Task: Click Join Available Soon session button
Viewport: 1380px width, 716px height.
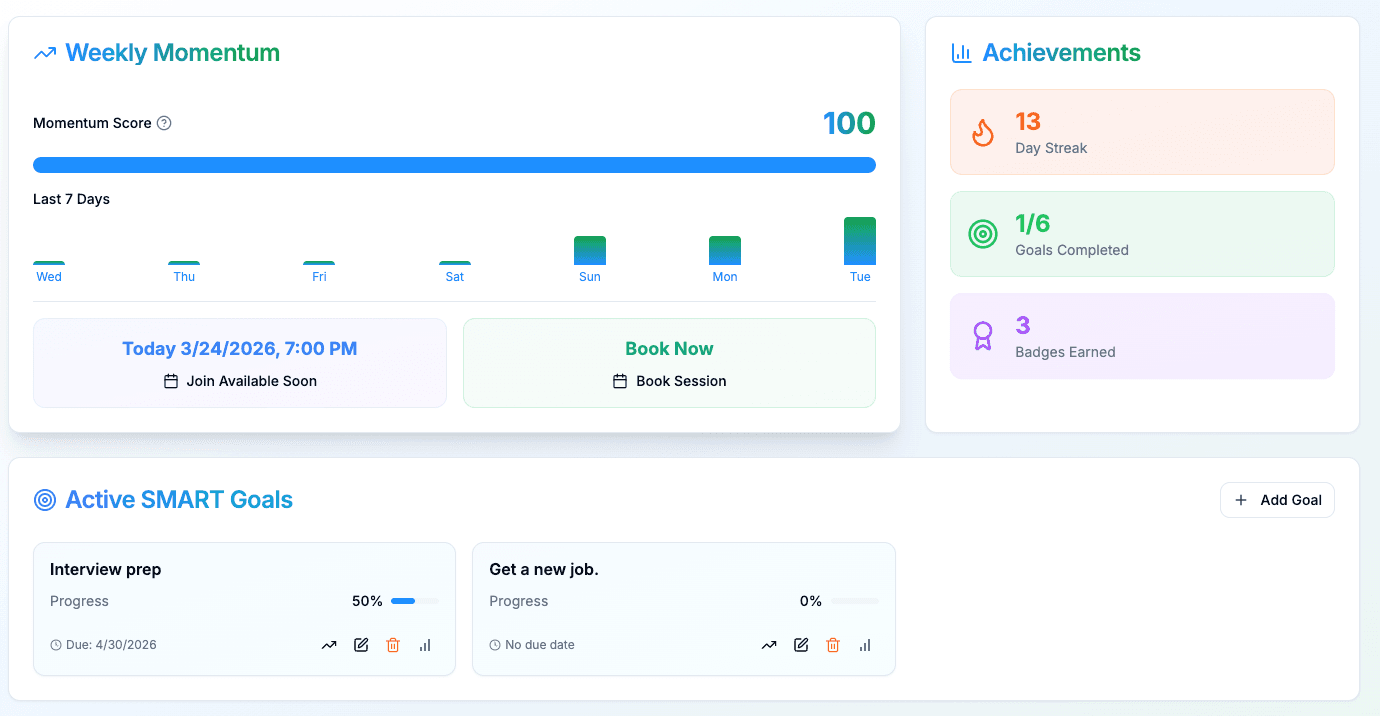Action: pos(240,381)
